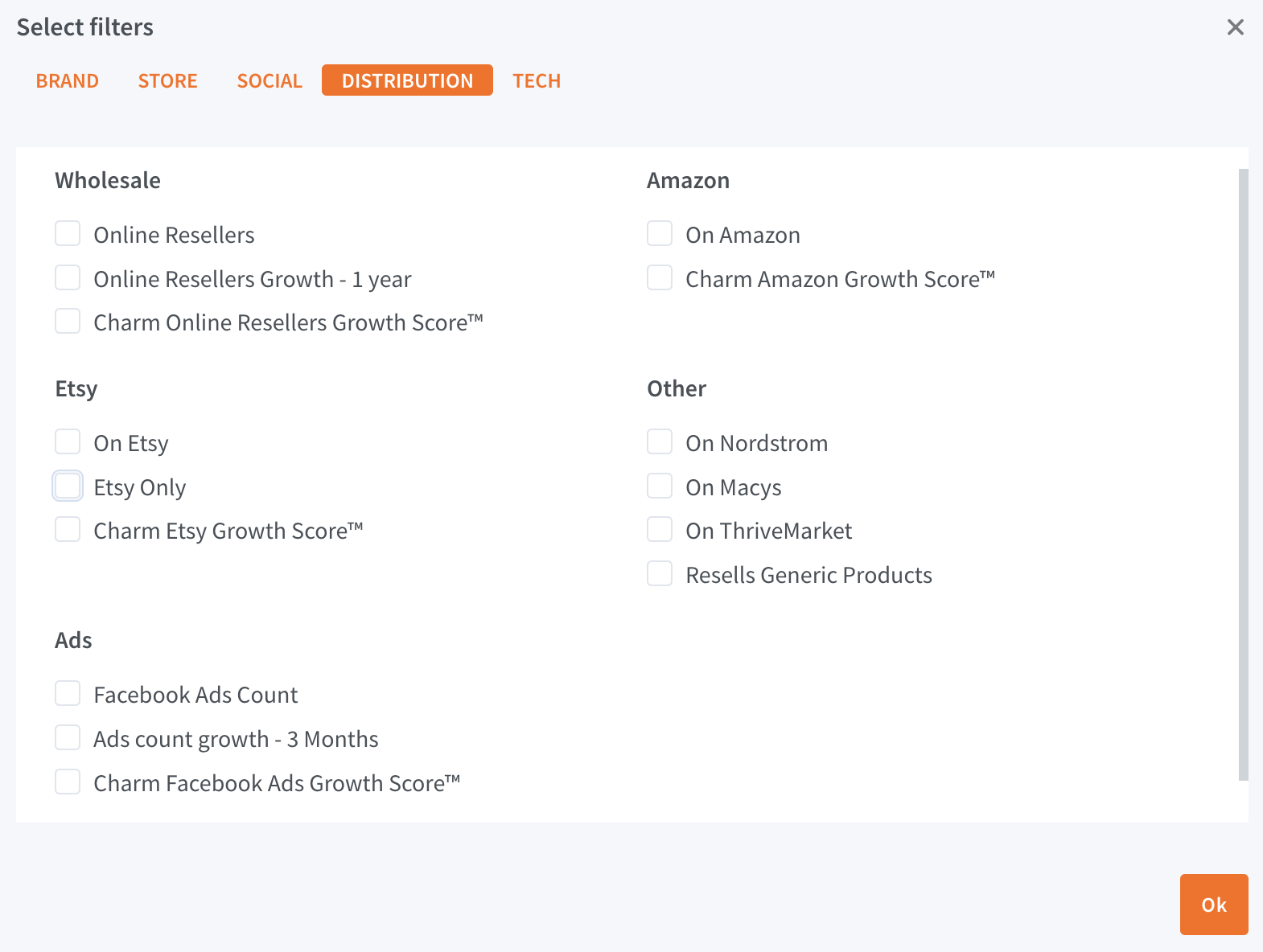
Task: Switch to the BRAND tab
Action: click(68, 81)
